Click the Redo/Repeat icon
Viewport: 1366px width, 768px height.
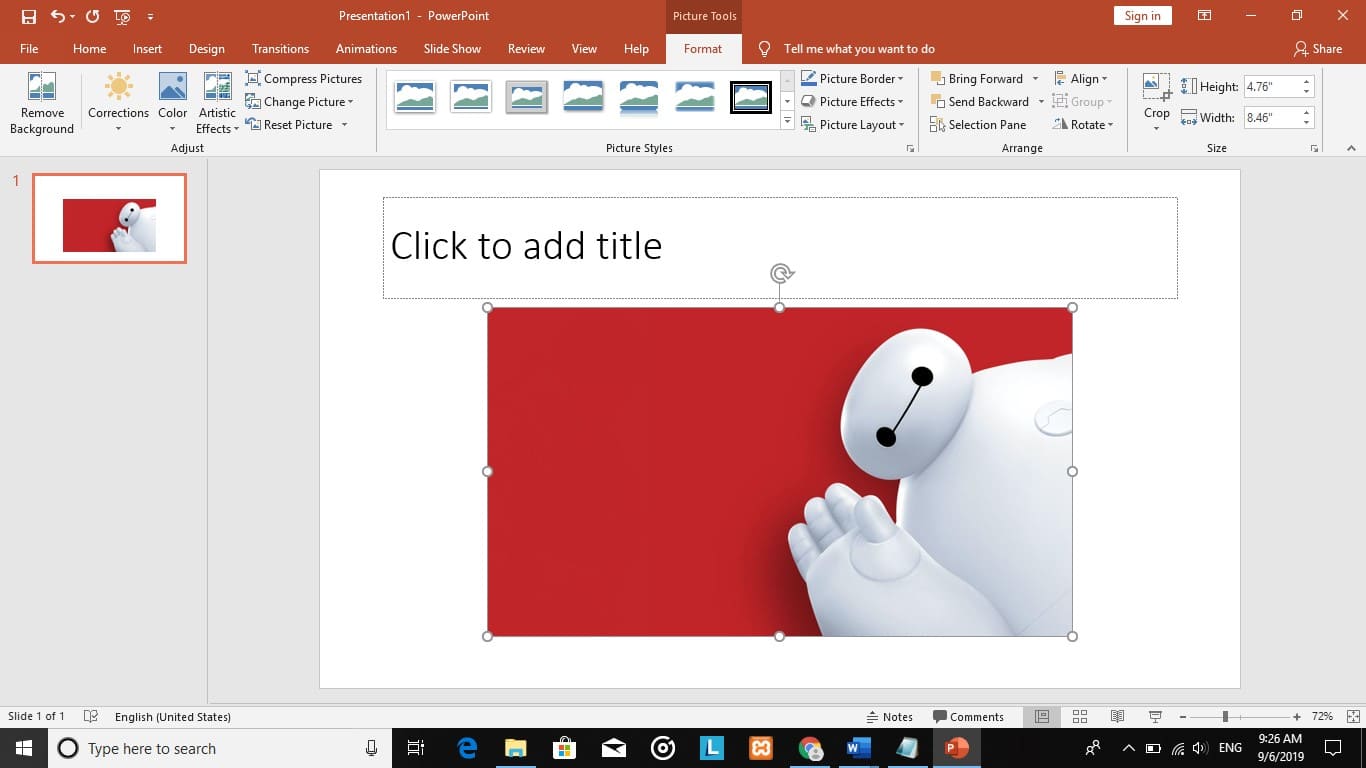pyautogui.click(x=92, y=16)
